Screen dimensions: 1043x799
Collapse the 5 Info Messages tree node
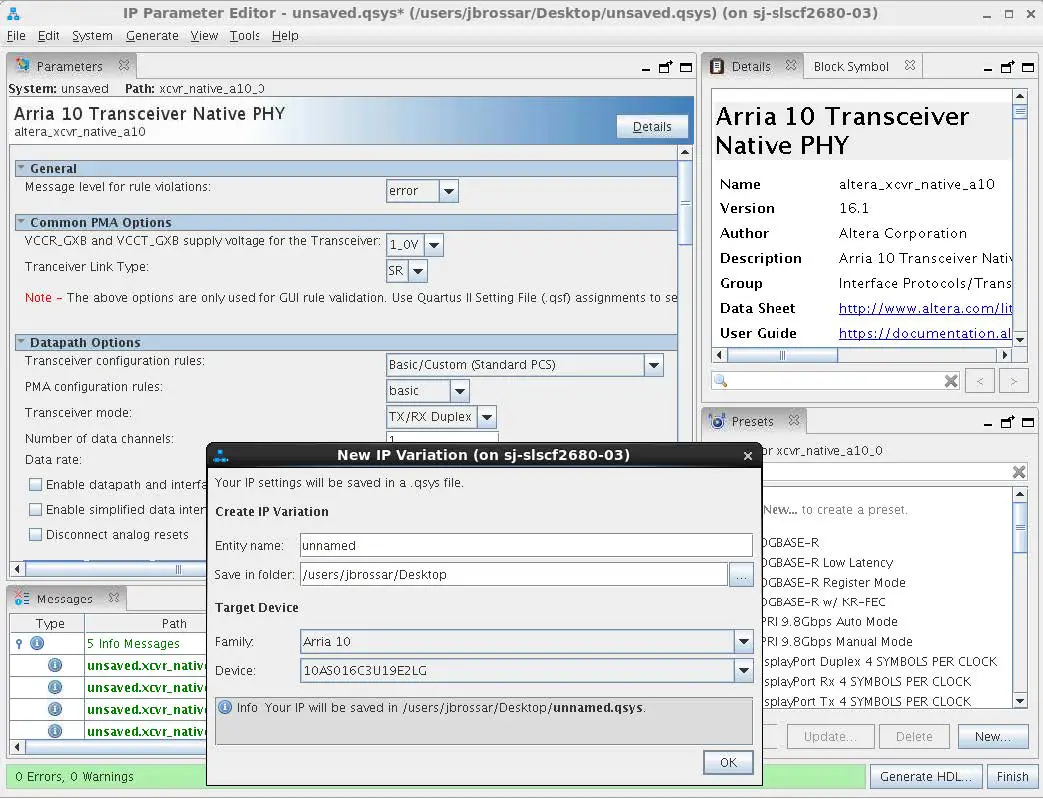point(19,643)
